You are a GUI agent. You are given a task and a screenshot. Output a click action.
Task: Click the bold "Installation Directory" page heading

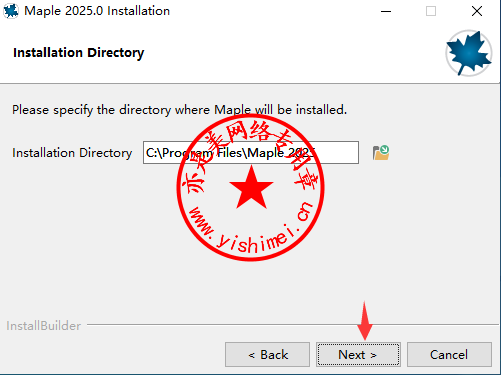(79, 53)
